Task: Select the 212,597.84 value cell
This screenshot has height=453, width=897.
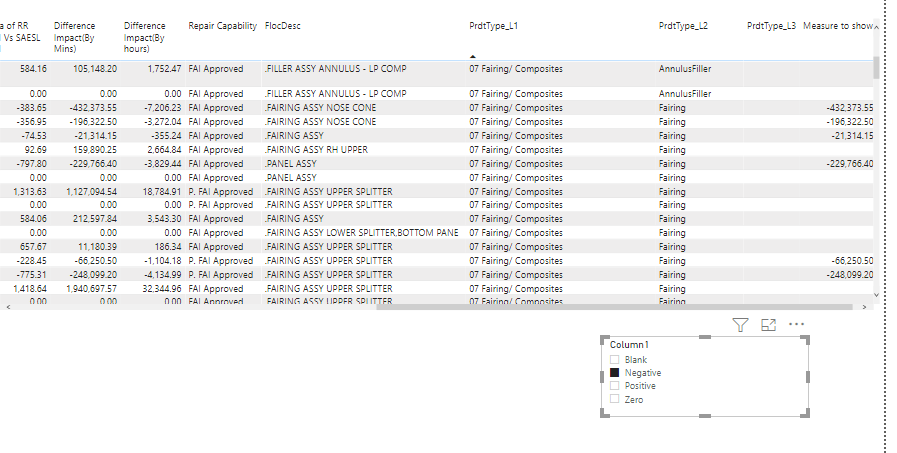Action: click(x=95, y=219)
